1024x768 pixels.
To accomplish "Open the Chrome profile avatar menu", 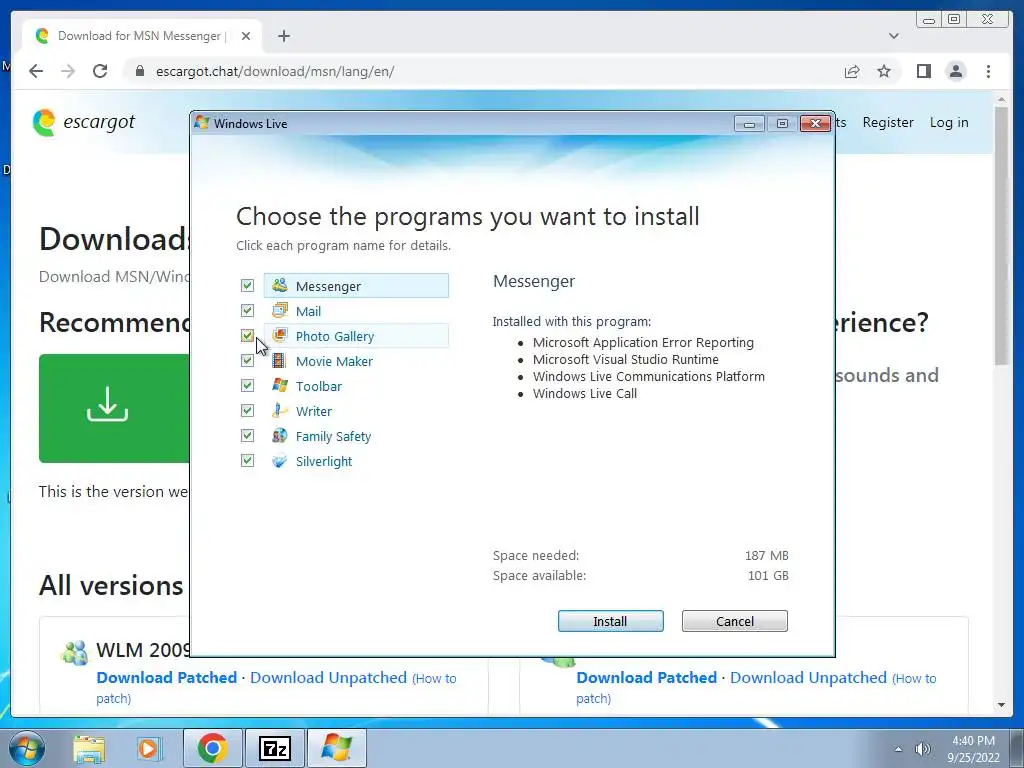I will coord(956,71).
